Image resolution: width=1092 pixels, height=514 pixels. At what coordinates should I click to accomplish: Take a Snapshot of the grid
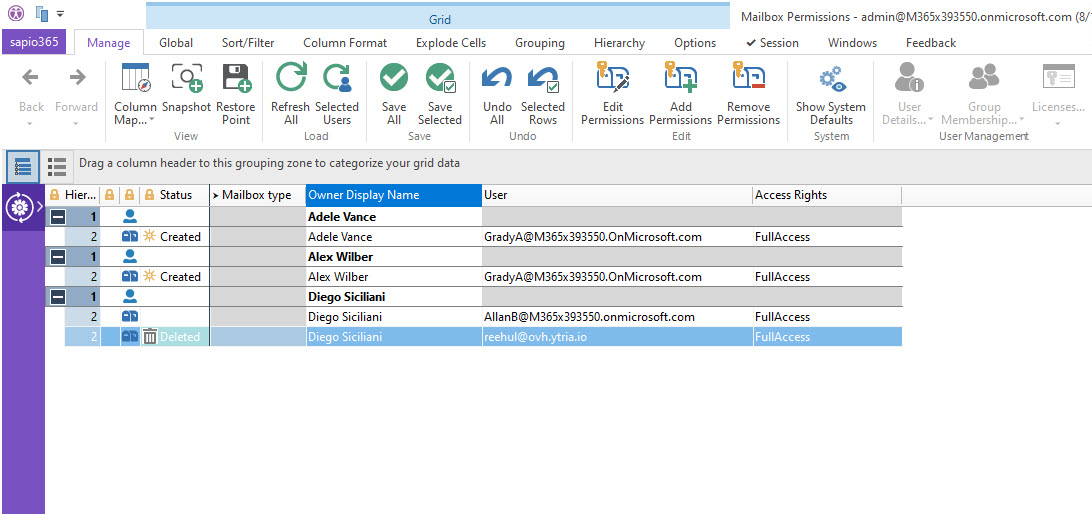[186, 80]
